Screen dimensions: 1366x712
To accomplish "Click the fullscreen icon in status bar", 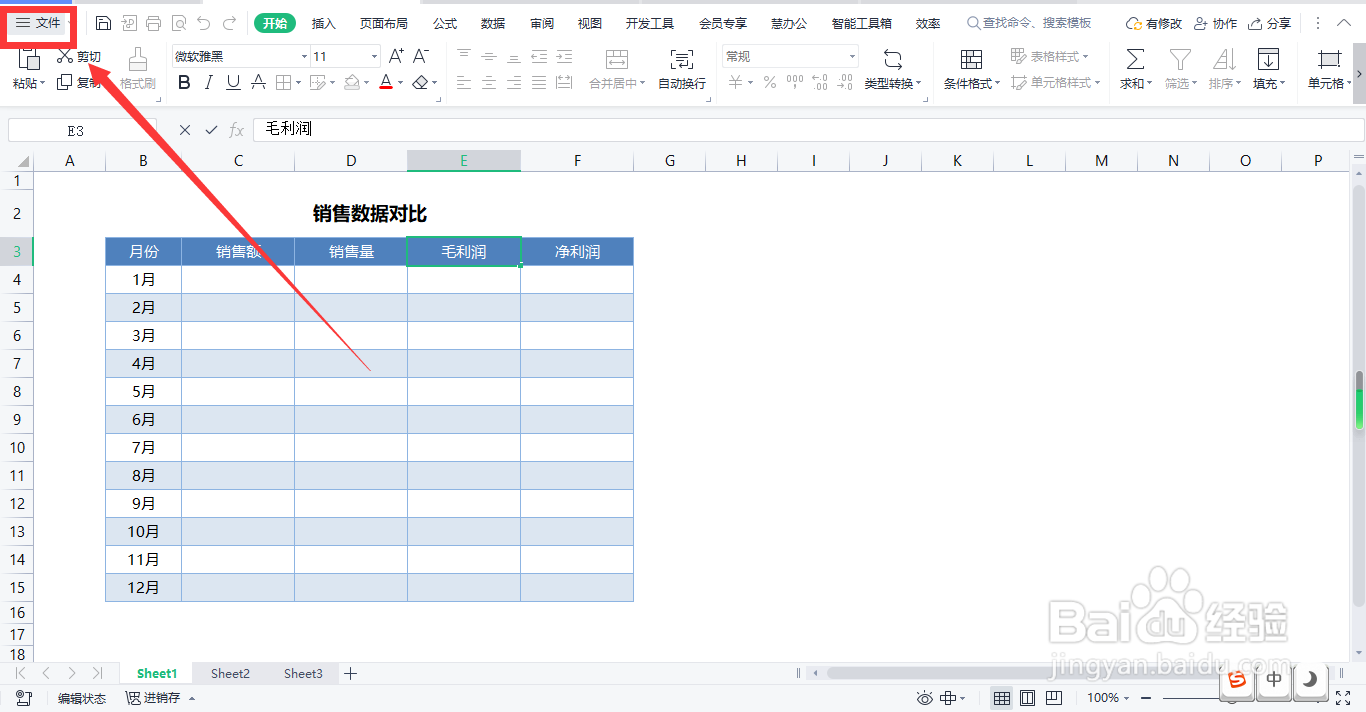I will (x=1343, y=698).
